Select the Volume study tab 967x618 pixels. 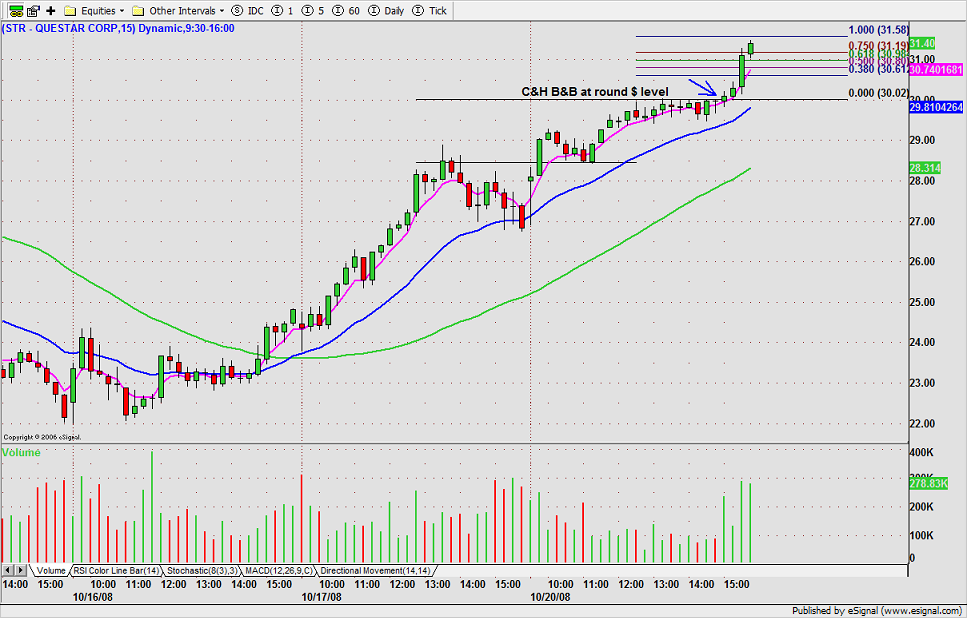(x=50, y=571)
